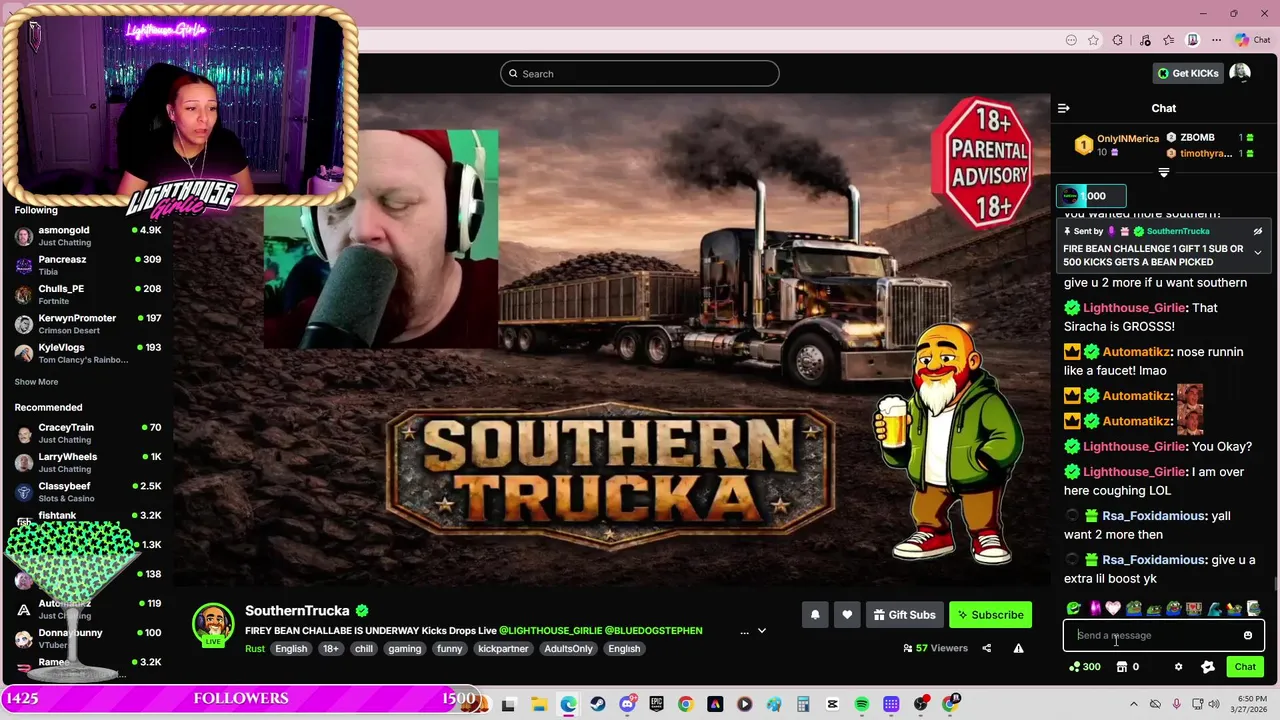The width and height of the screenshot is (1280, 720).
Task: Open CraceyTrain recommended channel
Action: (x=88, y=433)
